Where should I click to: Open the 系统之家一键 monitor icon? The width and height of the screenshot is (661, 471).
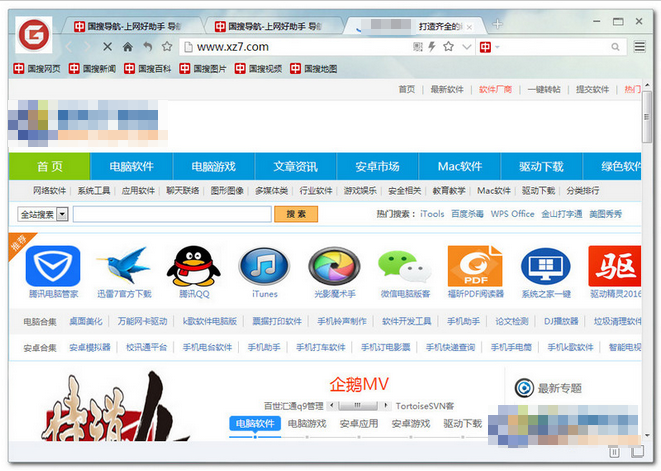[x=546, y=266]
